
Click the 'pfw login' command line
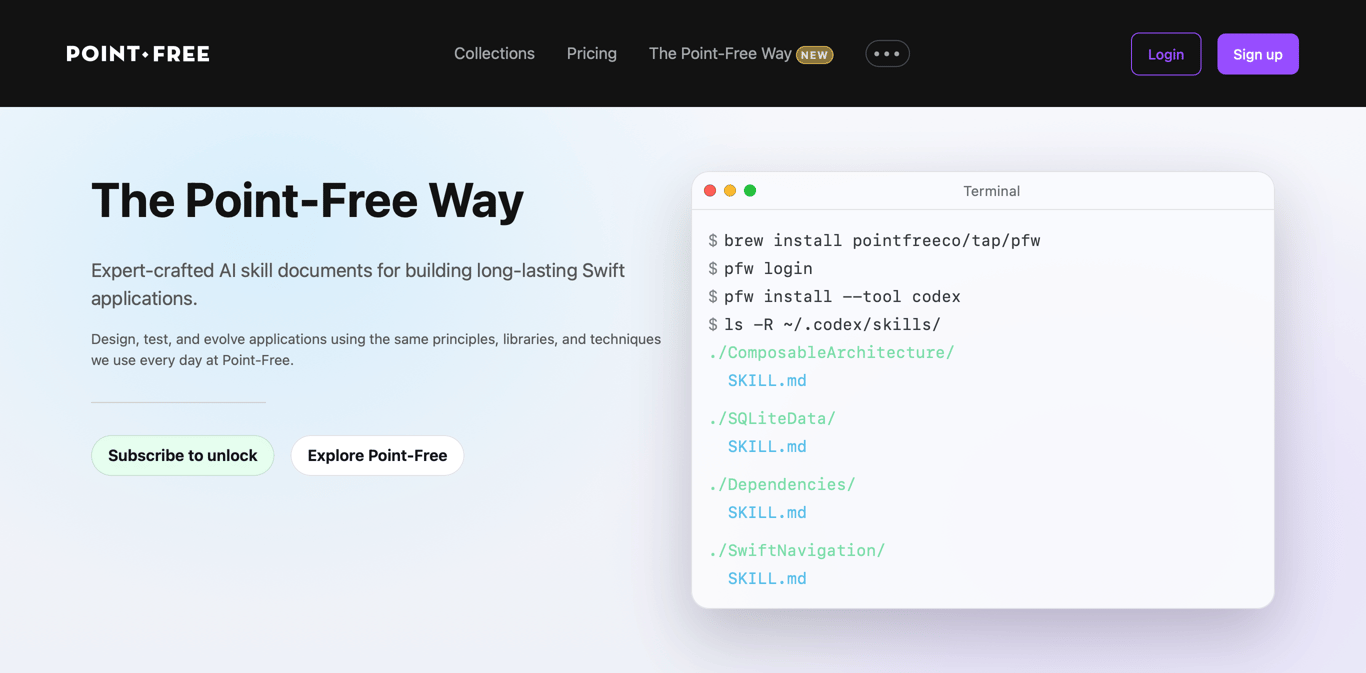760,268
